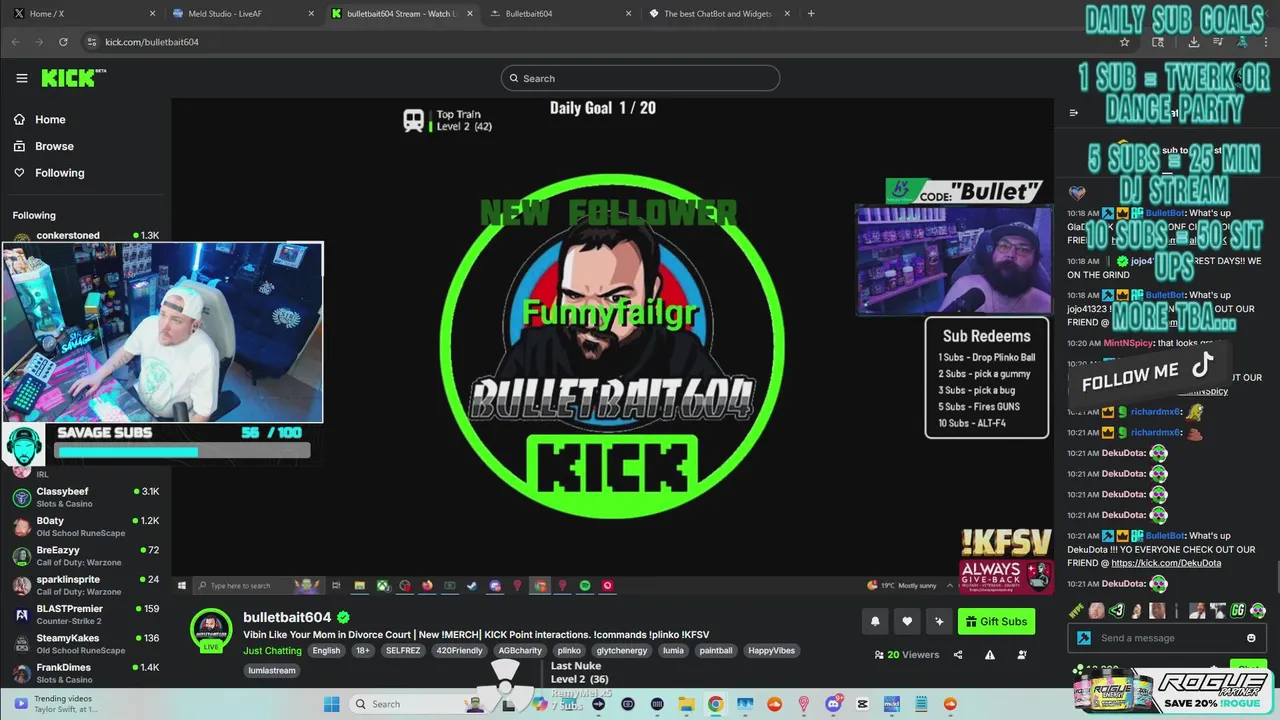Collapse the chat panel
Screen dimensions: 1280x720
click(x=1073, y=113)
